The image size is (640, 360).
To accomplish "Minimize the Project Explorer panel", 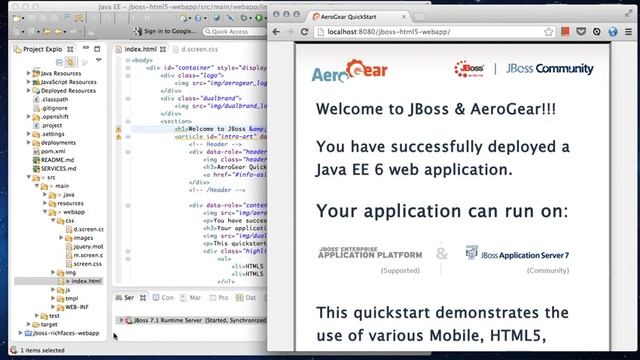I will [86, 49].
